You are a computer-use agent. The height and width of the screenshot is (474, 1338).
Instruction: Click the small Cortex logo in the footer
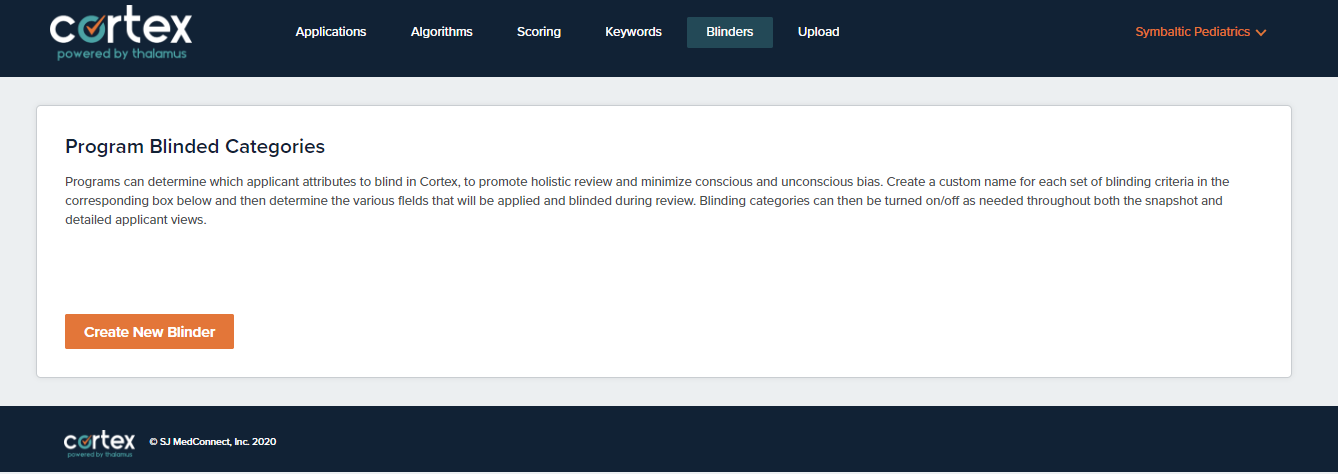pyautogui.click(x=99, y=444)
